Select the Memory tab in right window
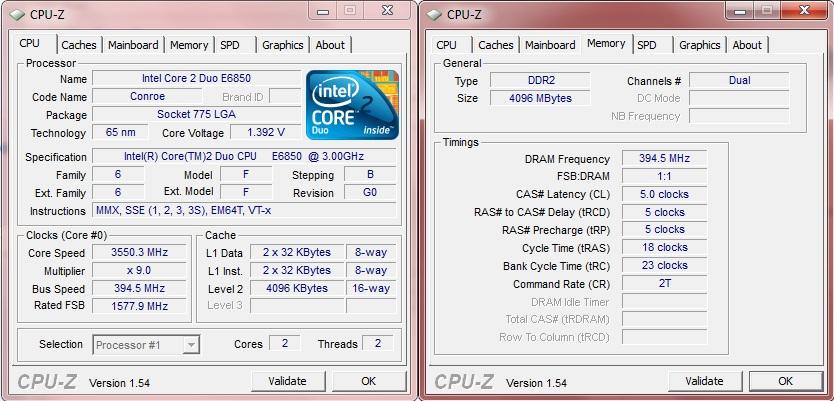 [x=606, y=44]
